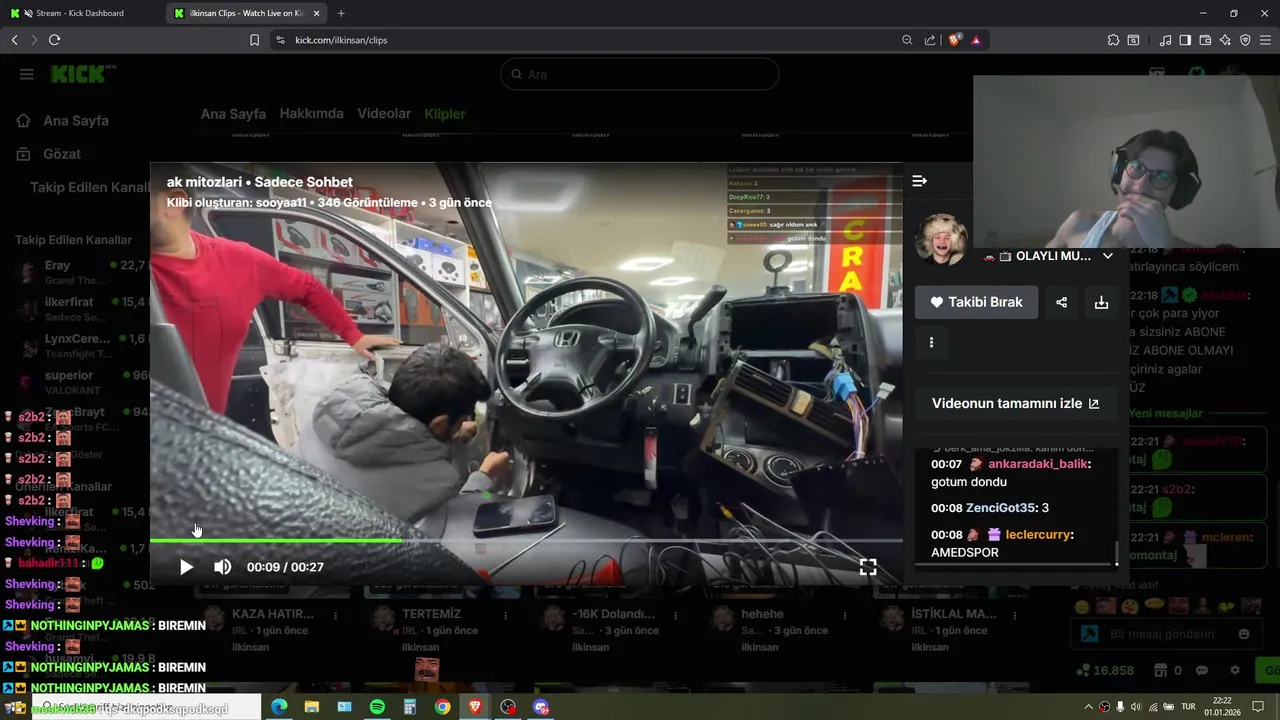Open Leo AI sparkle icon

(x=1225, y=40)
